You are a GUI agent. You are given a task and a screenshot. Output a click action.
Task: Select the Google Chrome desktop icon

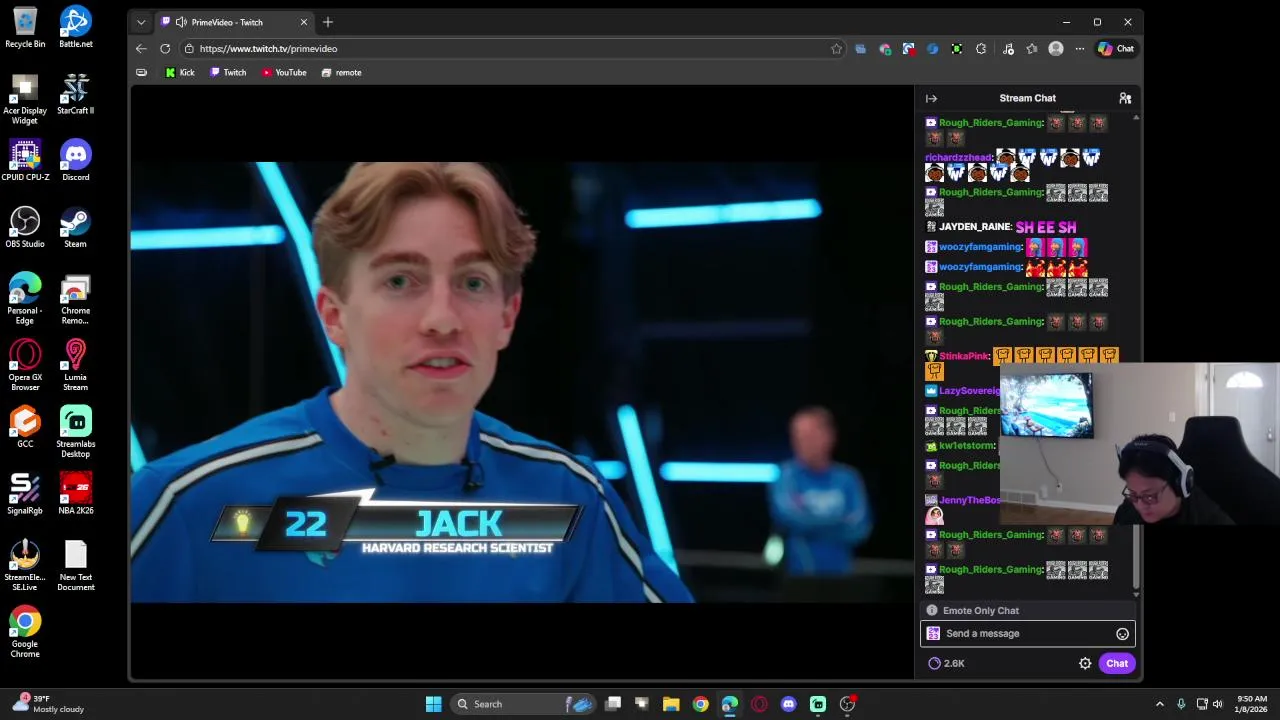click(x=25, y=632)
